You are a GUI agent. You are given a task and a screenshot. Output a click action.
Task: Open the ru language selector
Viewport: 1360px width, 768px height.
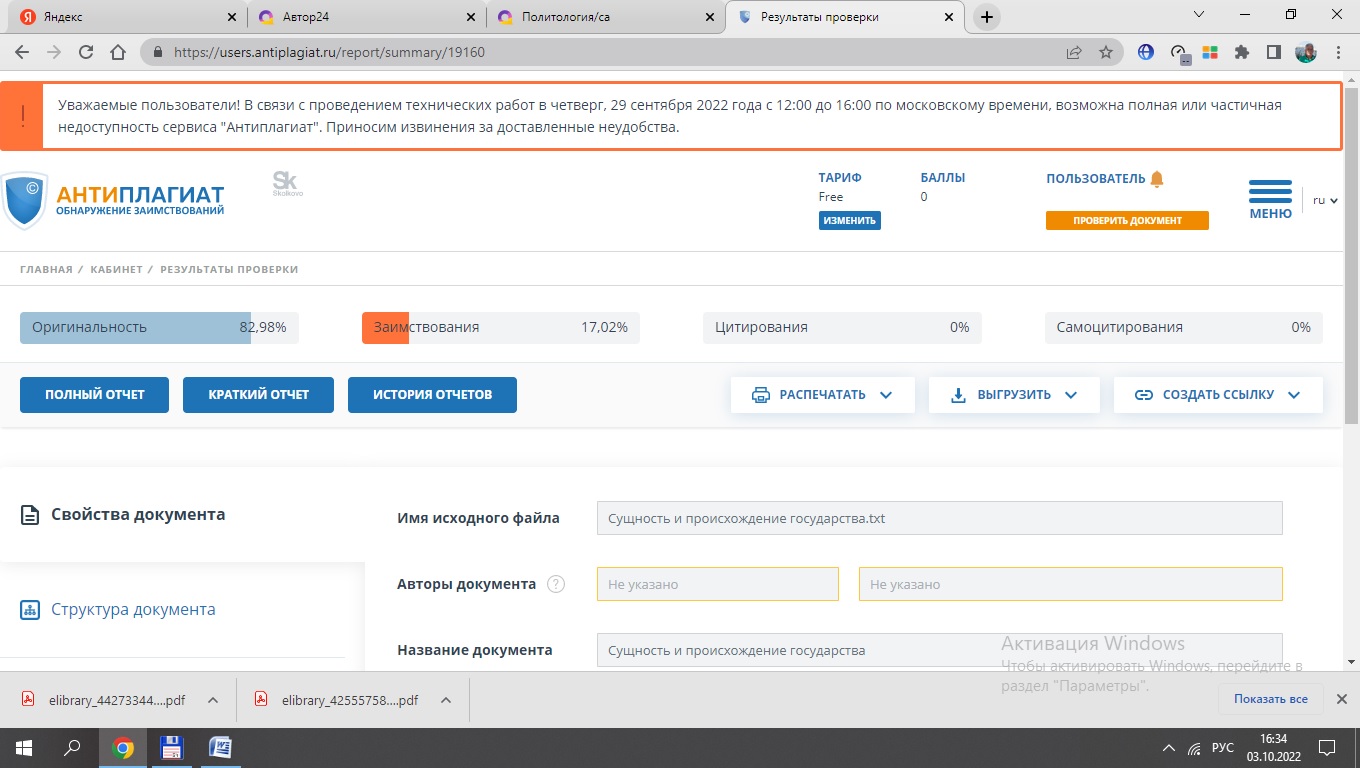tap(1325, 200)
